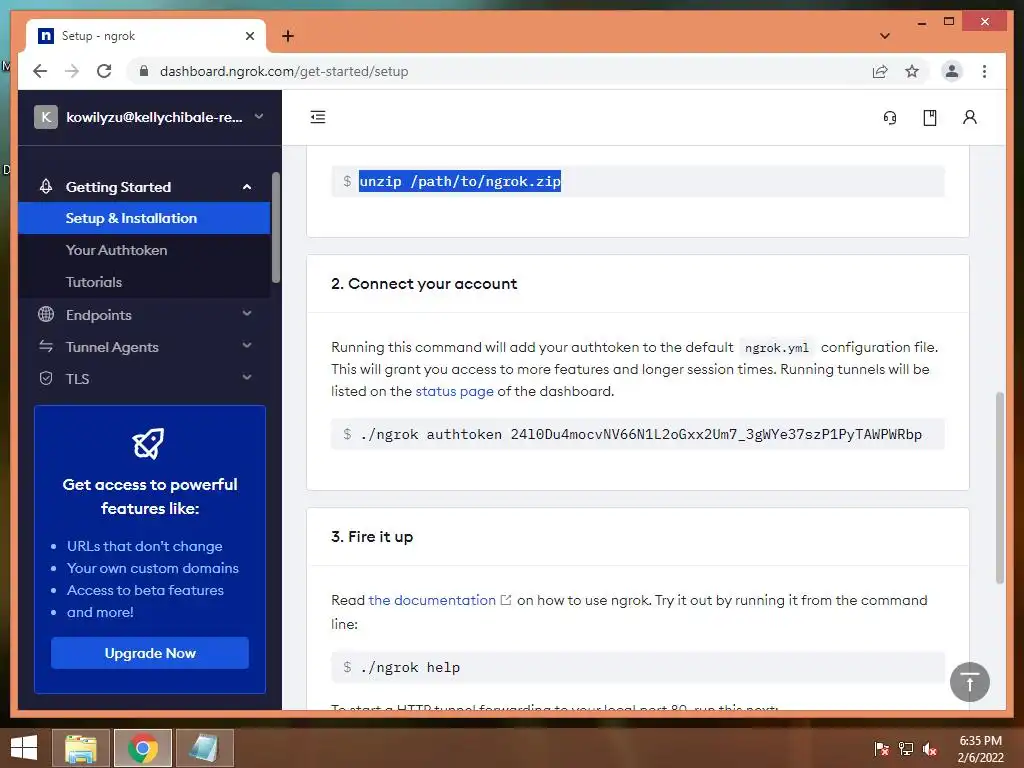Viewport: 1024px width, 768px height.
Task: Click the TLS shield icon
Action: click(46, 378)
